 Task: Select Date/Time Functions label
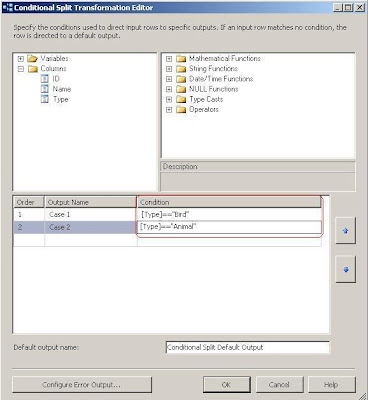point(221,79)
